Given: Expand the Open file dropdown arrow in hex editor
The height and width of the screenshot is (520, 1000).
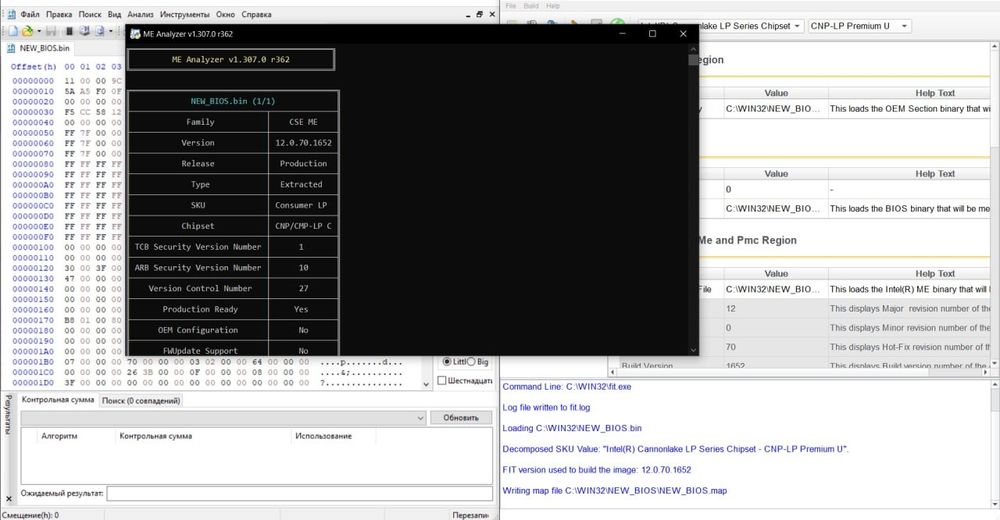Looking at the screenshot, I should coord(39,31).
